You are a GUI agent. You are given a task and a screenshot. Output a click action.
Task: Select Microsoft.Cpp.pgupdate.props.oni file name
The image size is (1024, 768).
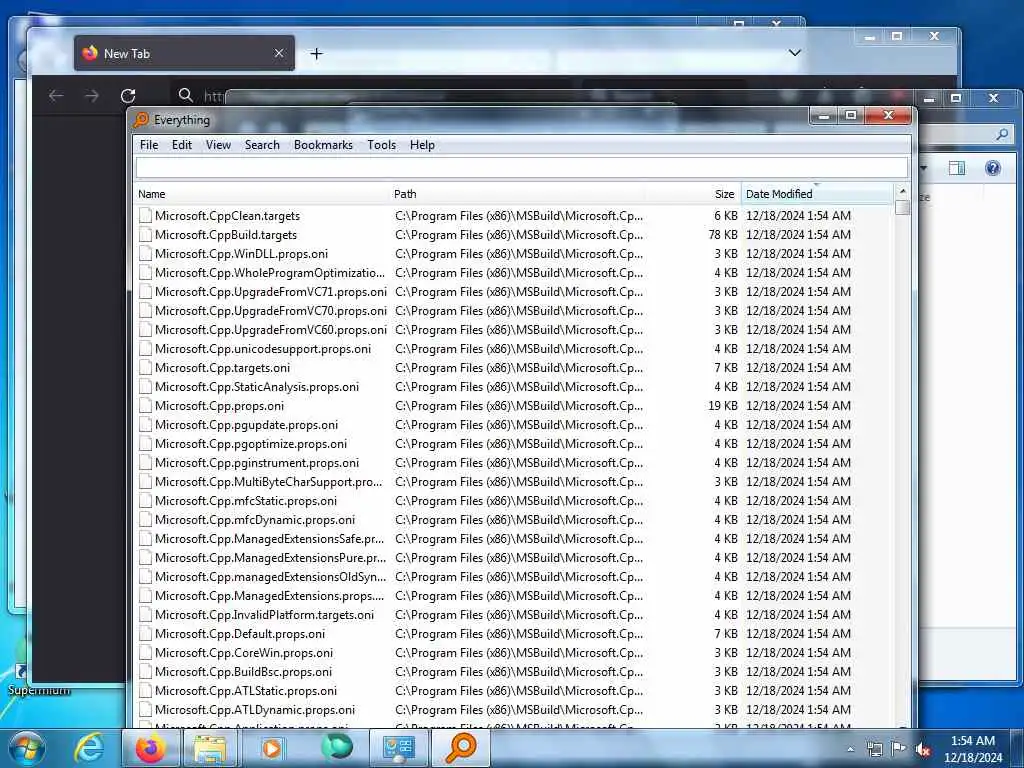246,424
